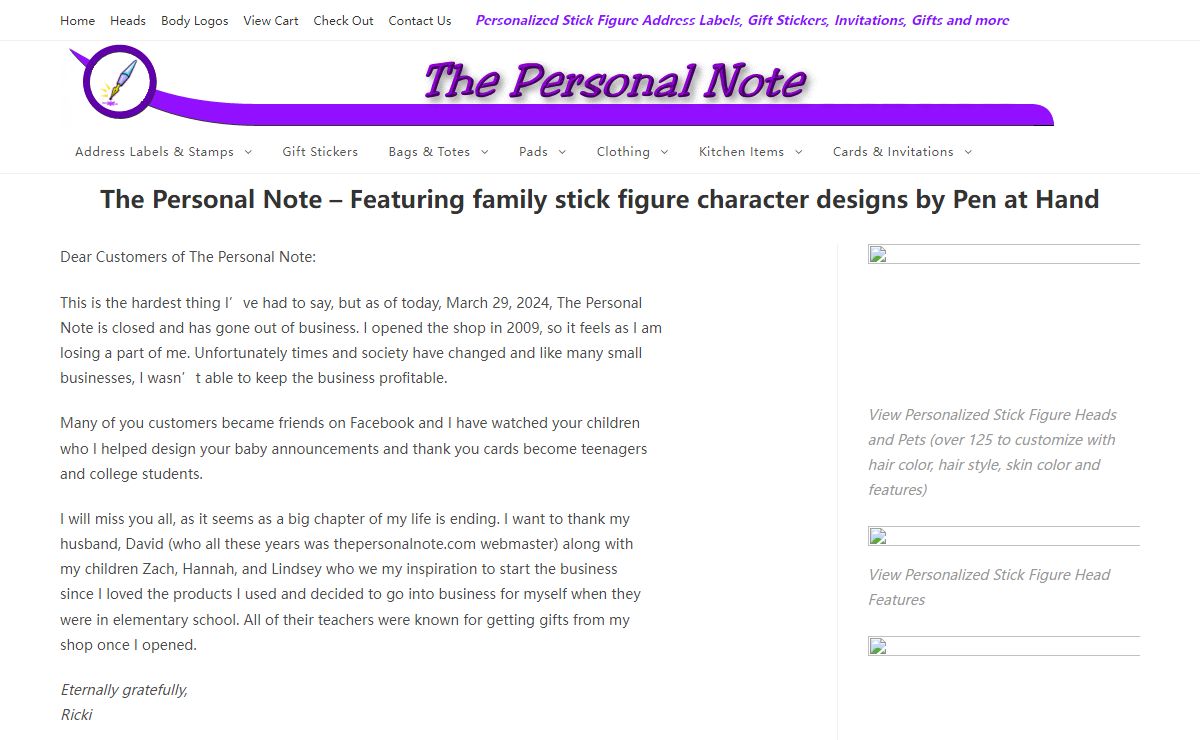Expand Address Labels & Stamps dropdown arrow
The width and height of the screenshot is (1200, 740).
(x=248, y=152)
